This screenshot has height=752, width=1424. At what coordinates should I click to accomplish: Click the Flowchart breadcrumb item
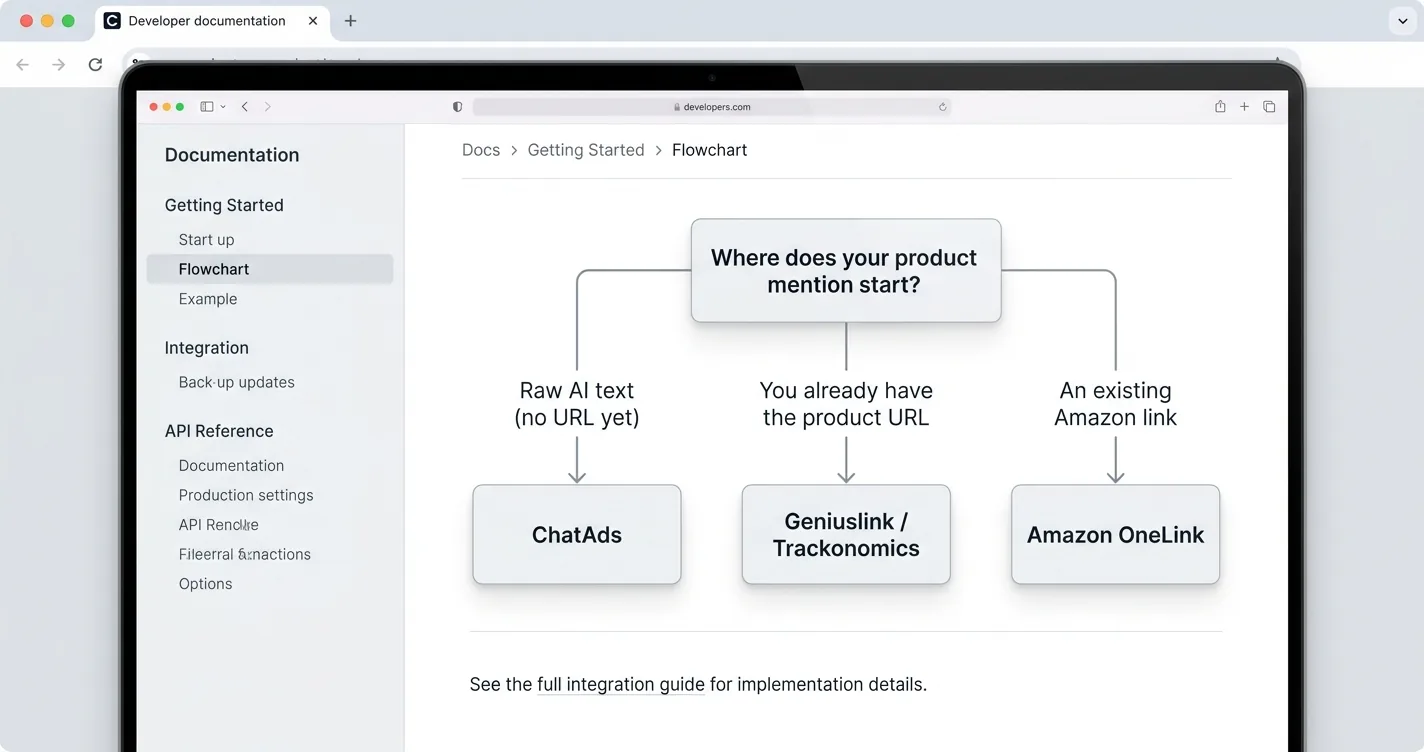click(709, 150)
